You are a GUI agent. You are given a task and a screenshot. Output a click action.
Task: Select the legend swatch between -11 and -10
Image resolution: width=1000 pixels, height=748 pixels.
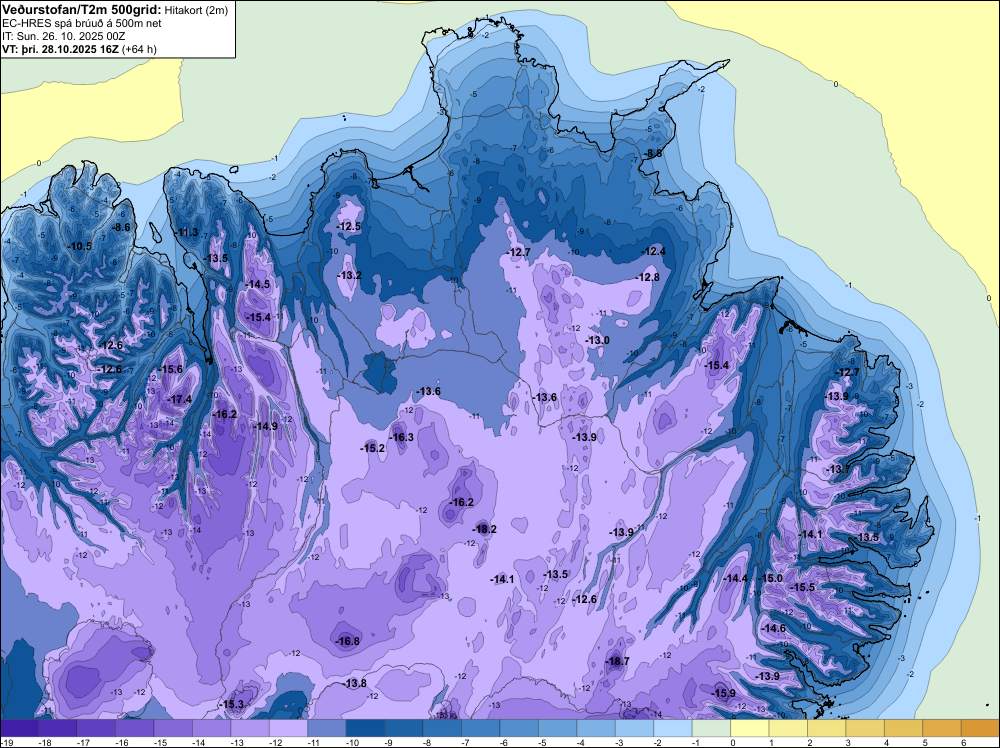pos(327,728)
